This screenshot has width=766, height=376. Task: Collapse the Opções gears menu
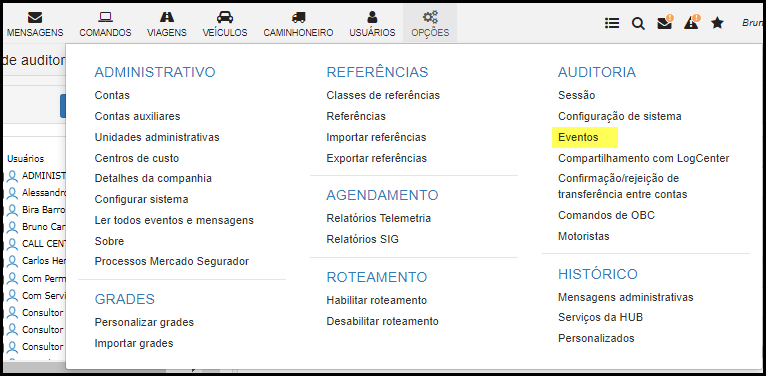tap(430, 23)
